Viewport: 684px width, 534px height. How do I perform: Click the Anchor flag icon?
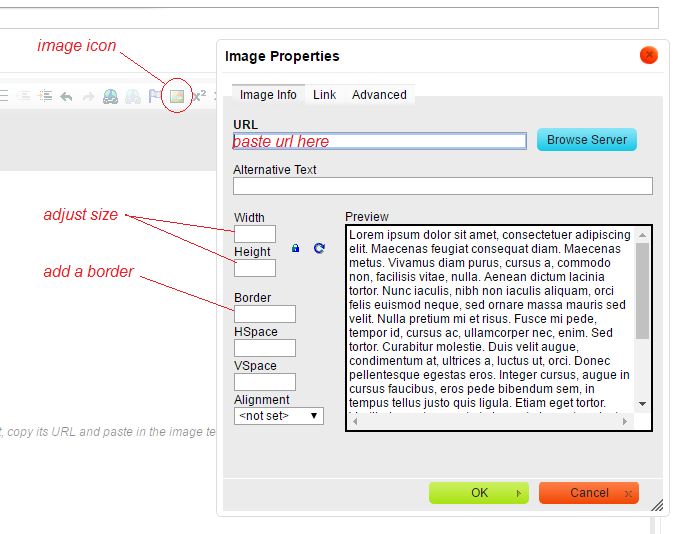point(155,96)
